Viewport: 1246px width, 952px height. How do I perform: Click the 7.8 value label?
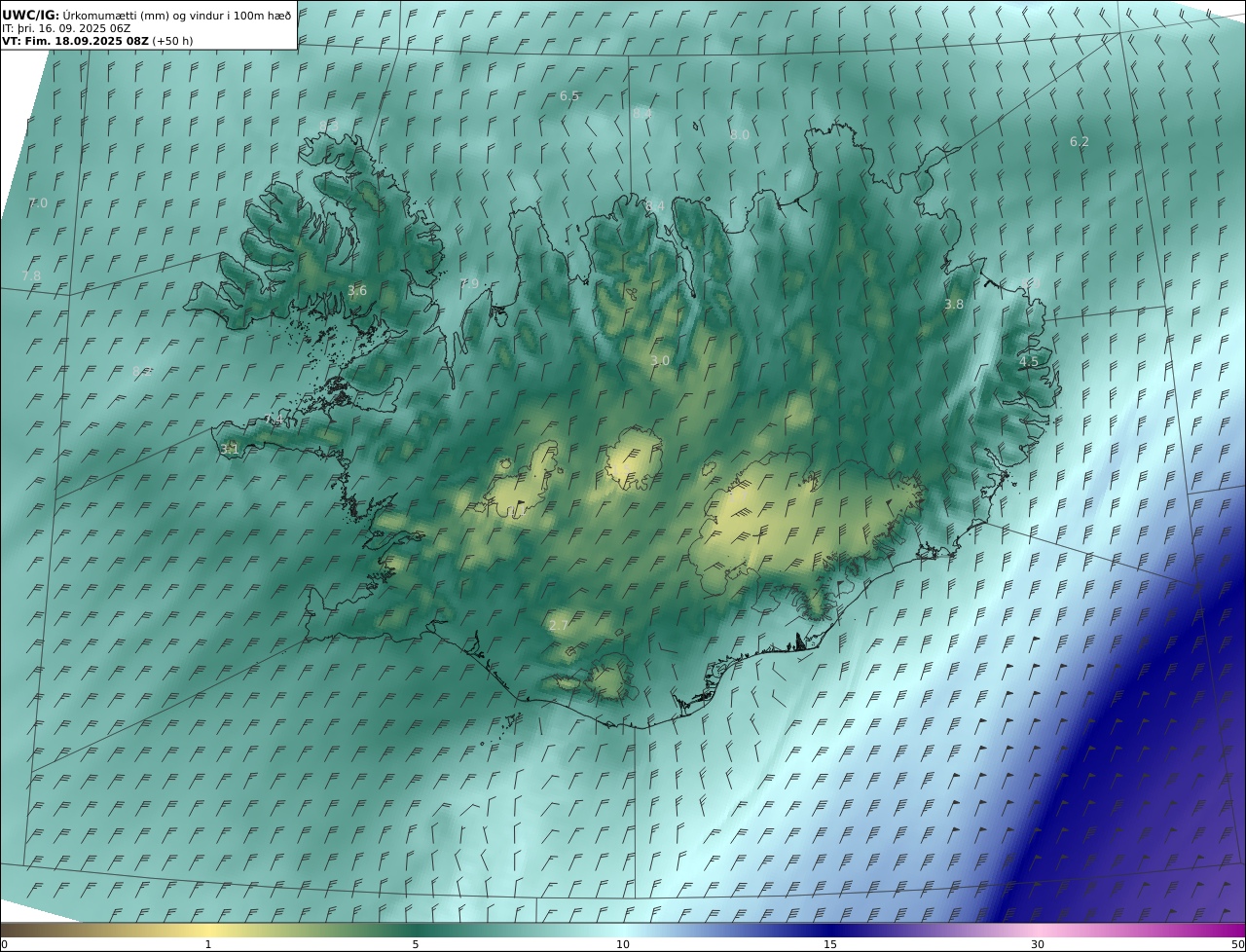tap(31, 275)
